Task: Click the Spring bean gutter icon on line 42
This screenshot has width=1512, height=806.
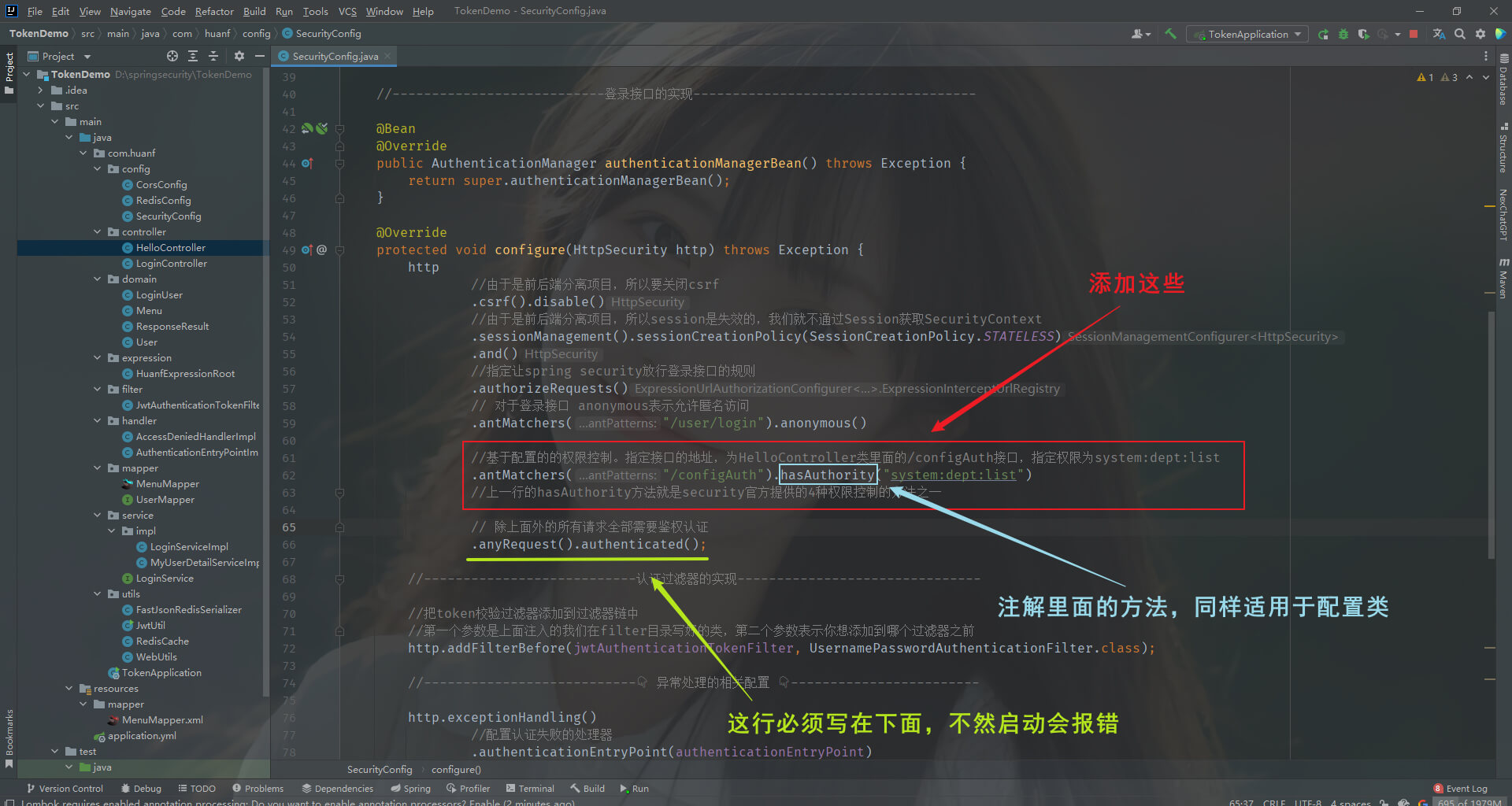Action: tap(307, 128)
